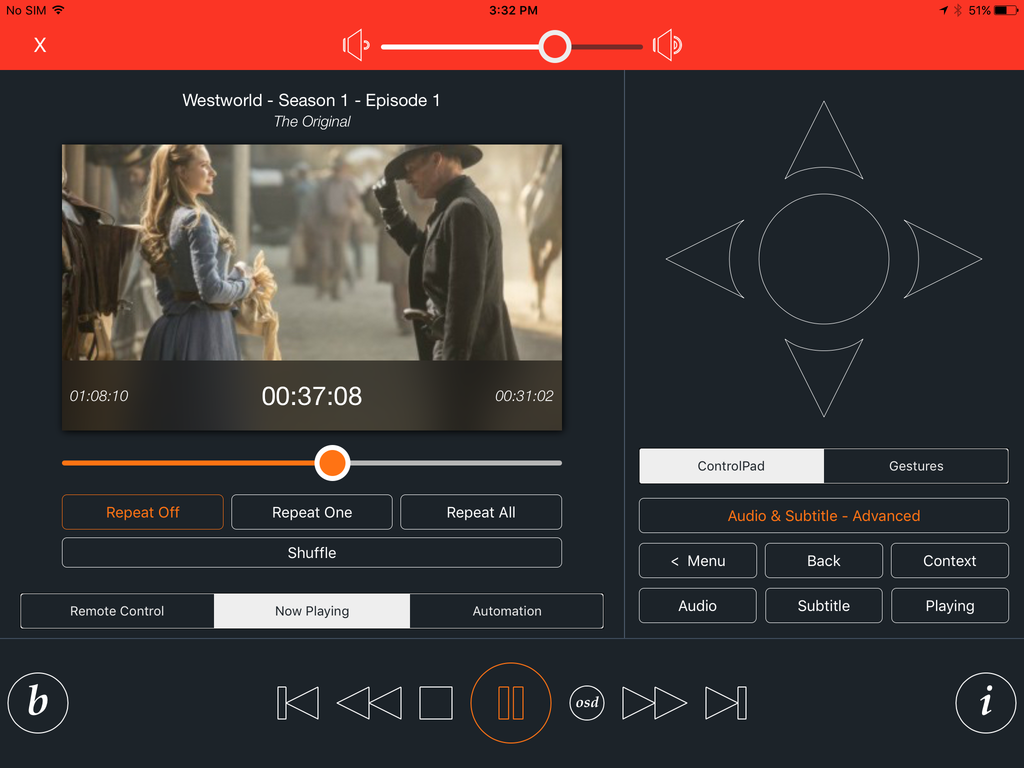Switch to the Automation tab

pyautogui.click(x=507, y=611)
